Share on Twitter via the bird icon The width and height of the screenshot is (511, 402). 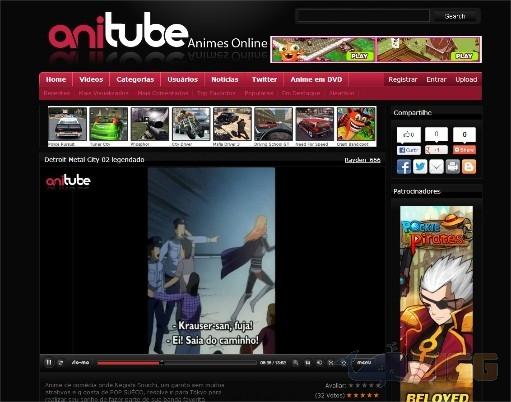coord(420,167)
